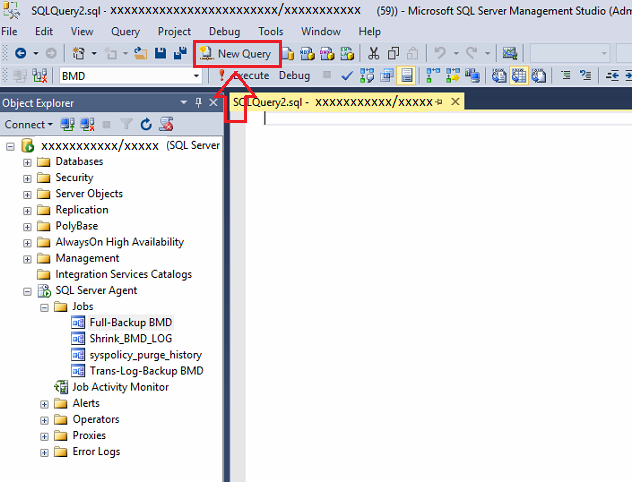Viewport: 632px width, 482px height.
Task: Click the Parse checkmark icon
Action: tap(347, 76)
